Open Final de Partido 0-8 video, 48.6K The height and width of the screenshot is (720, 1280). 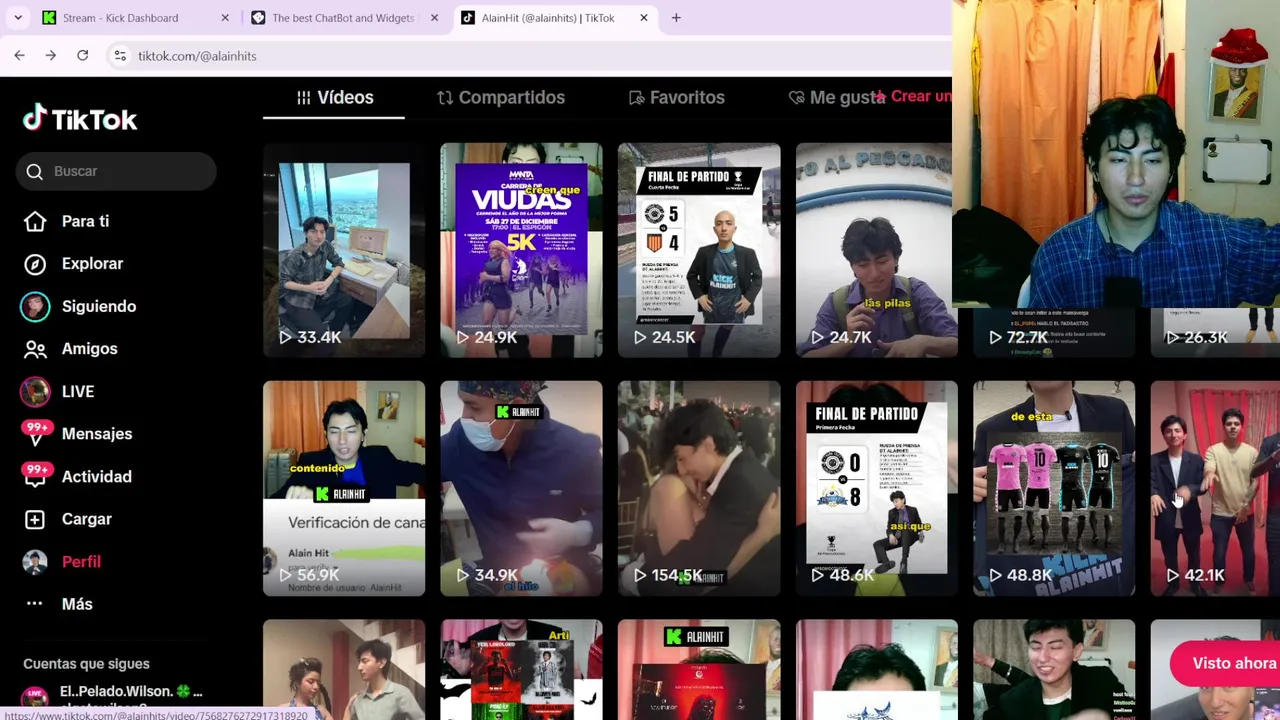tap(877, 488)
